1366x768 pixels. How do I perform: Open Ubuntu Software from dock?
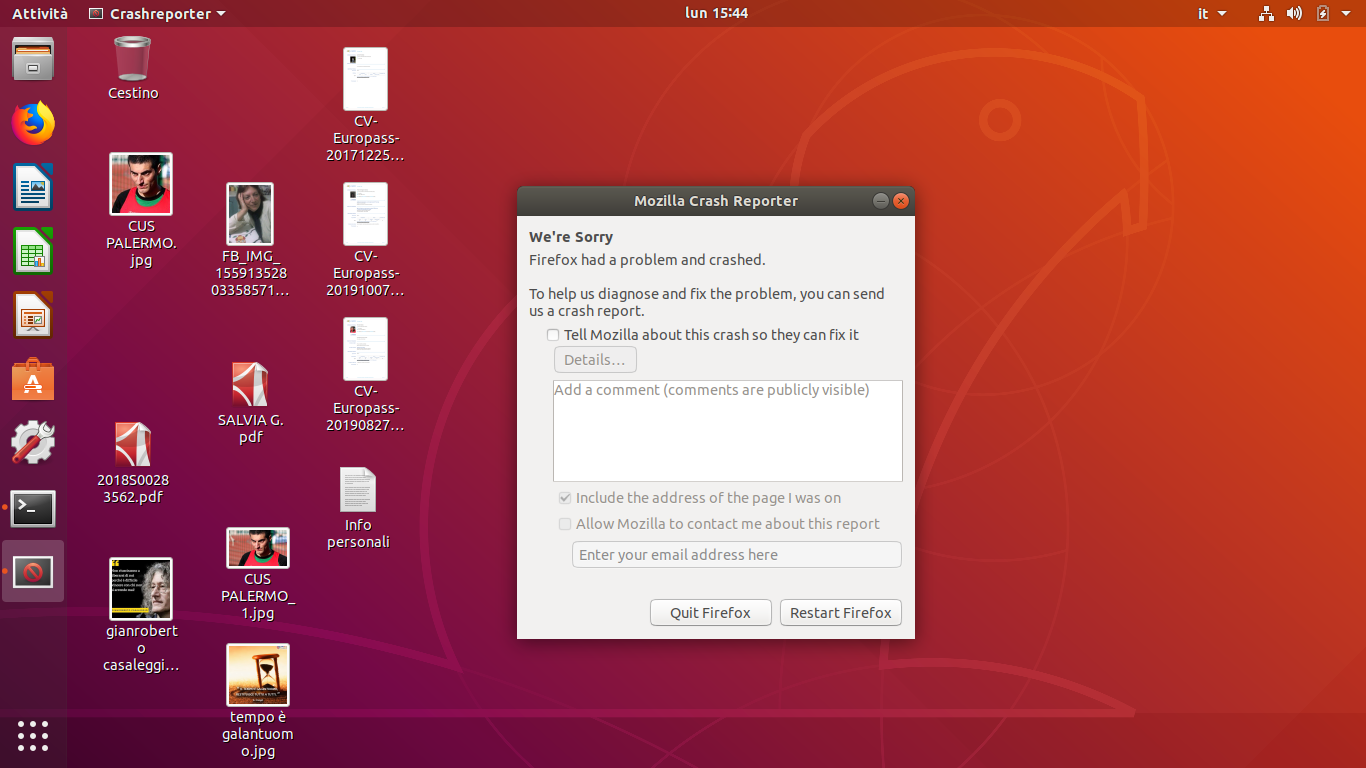coord(33,380)
